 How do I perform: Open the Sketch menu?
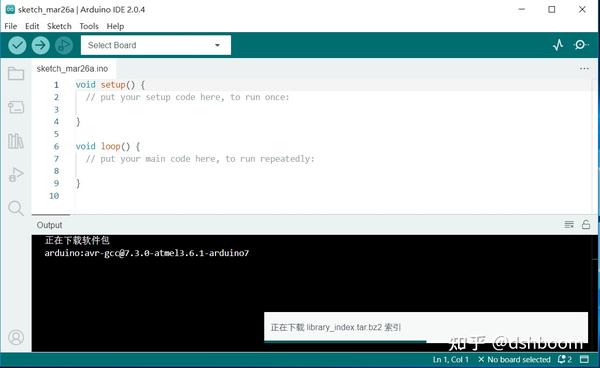click(x=59, y=26)
